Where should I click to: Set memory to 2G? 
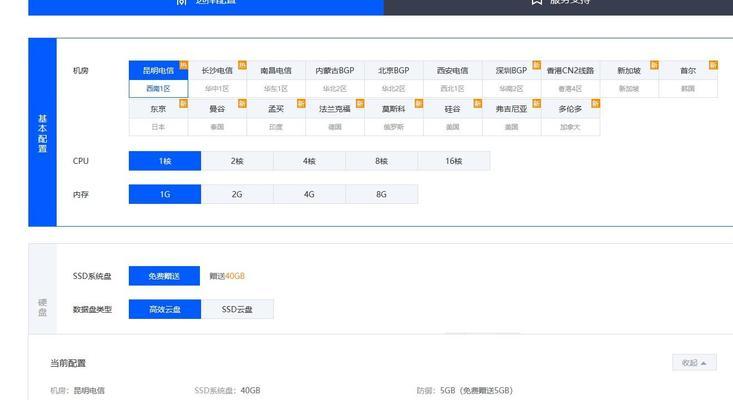[x=237, y=194]
